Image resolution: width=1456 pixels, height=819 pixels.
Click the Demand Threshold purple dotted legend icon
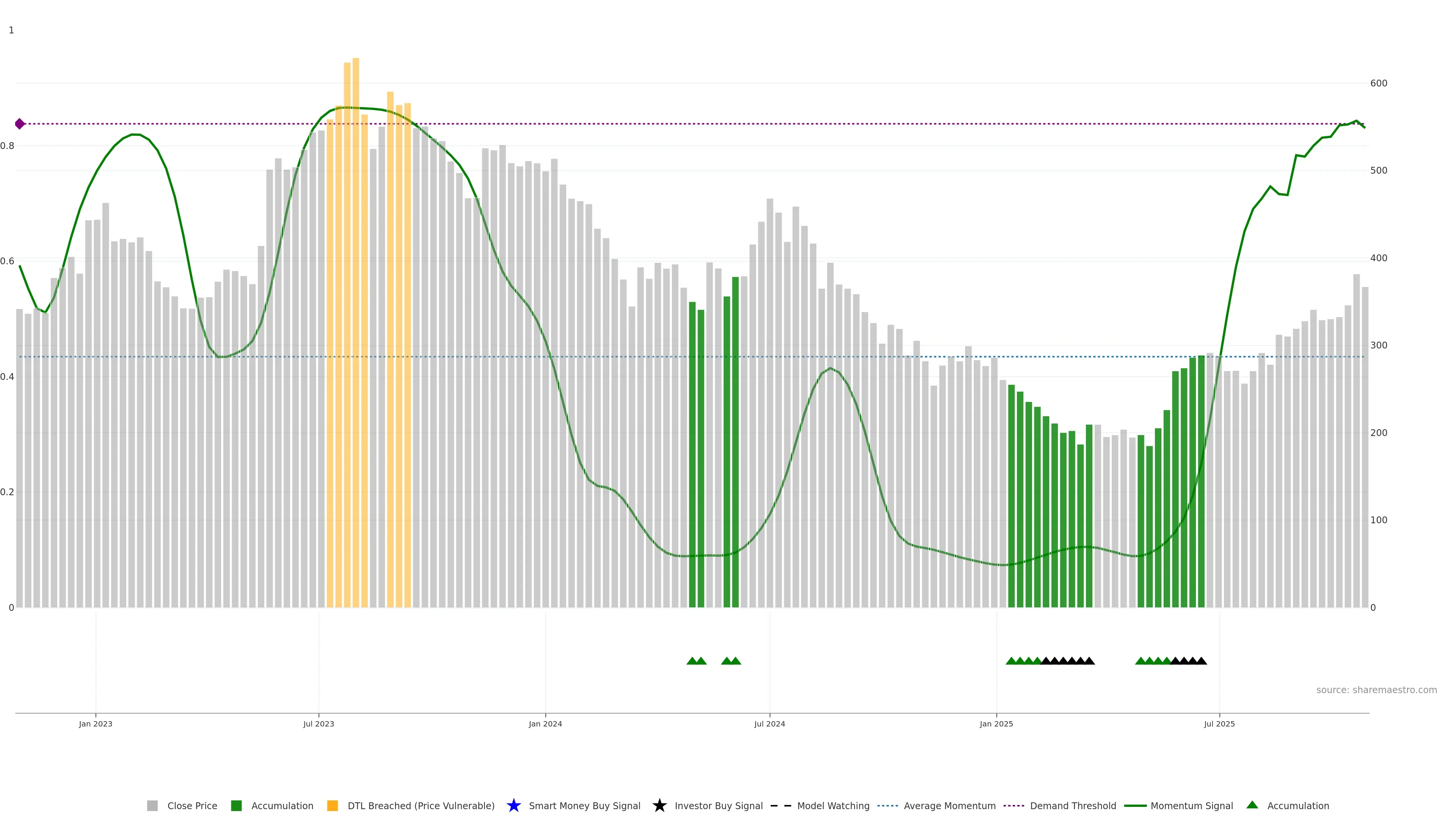pos(1014,805)
